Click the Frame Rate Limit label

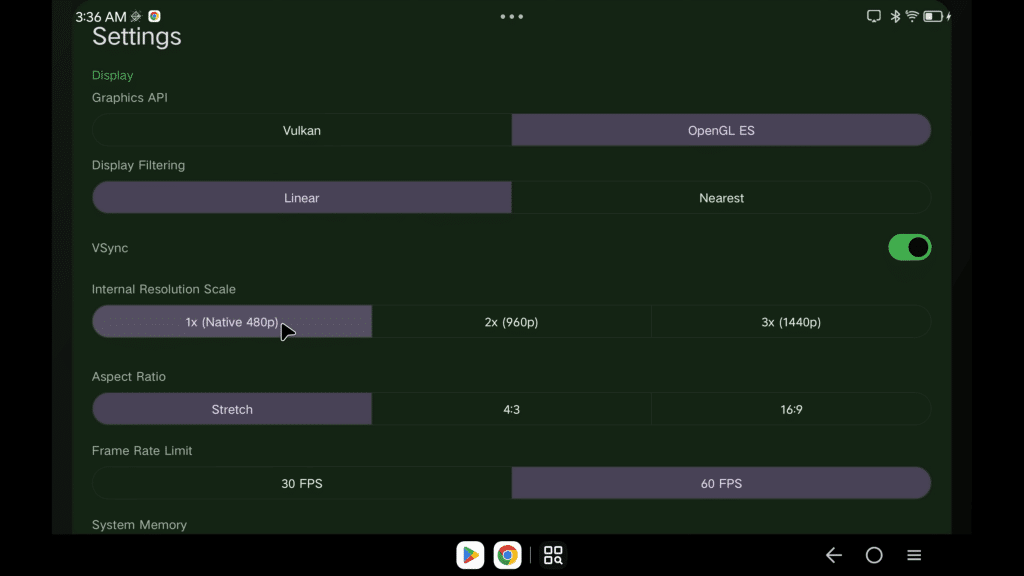142,451
